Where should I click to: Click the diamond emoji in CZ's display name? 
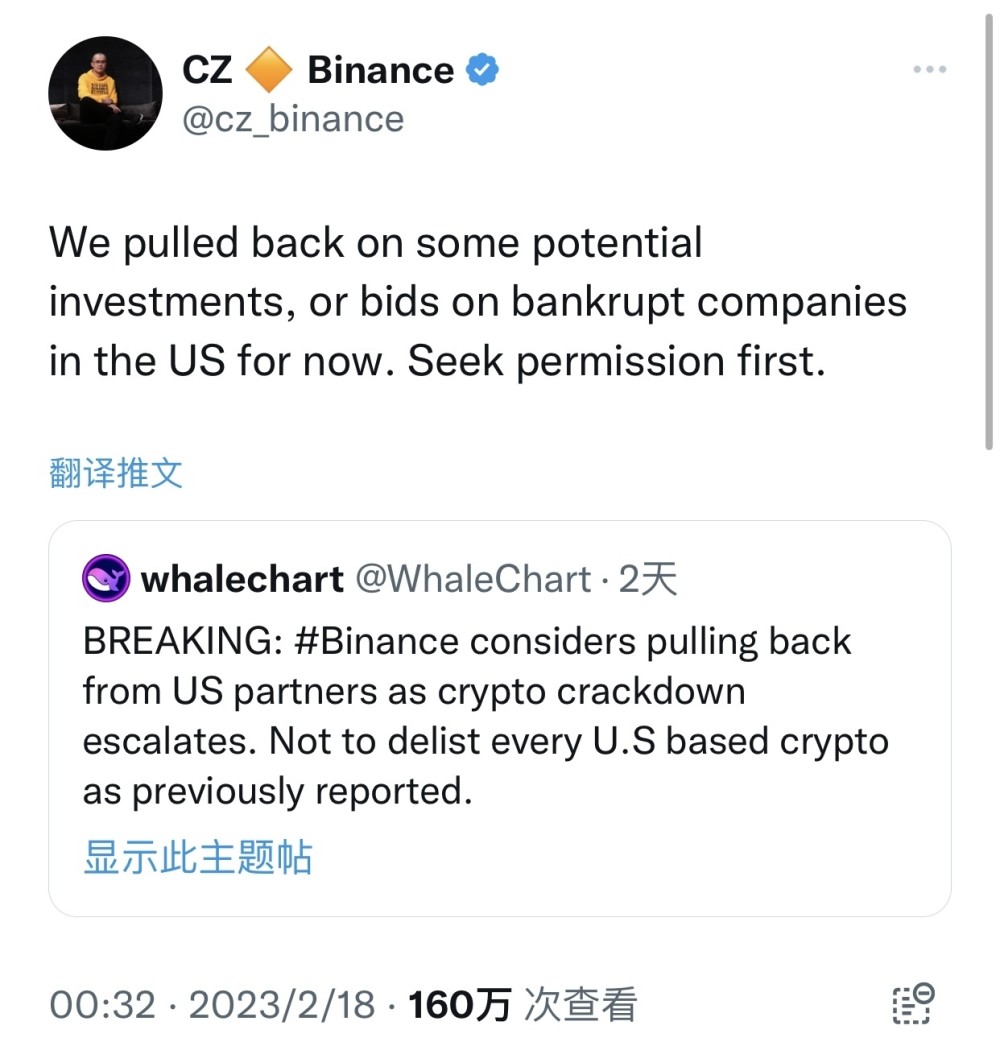click(268, 68)
